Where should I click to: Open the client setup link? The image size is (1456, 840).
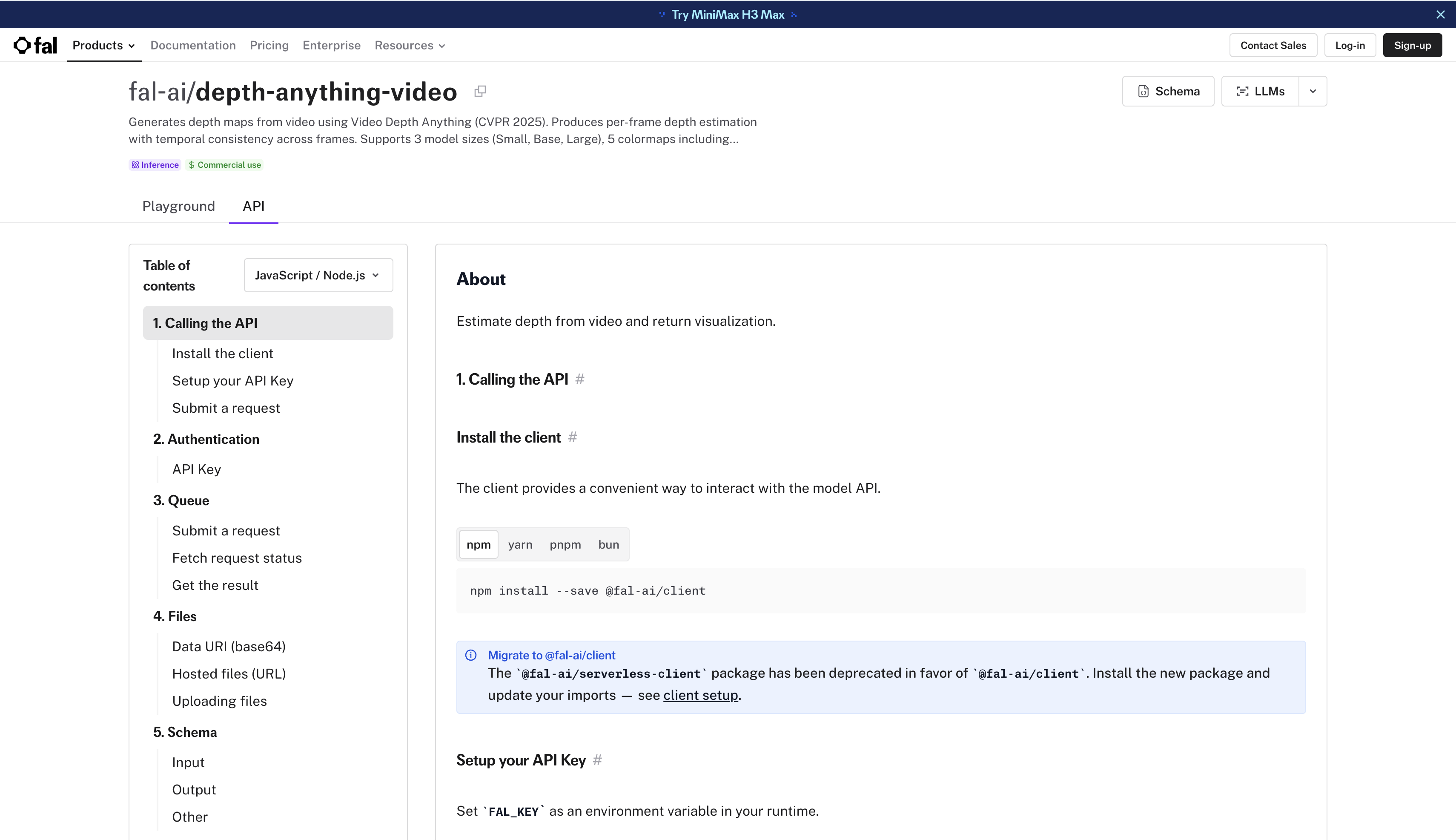701,695
